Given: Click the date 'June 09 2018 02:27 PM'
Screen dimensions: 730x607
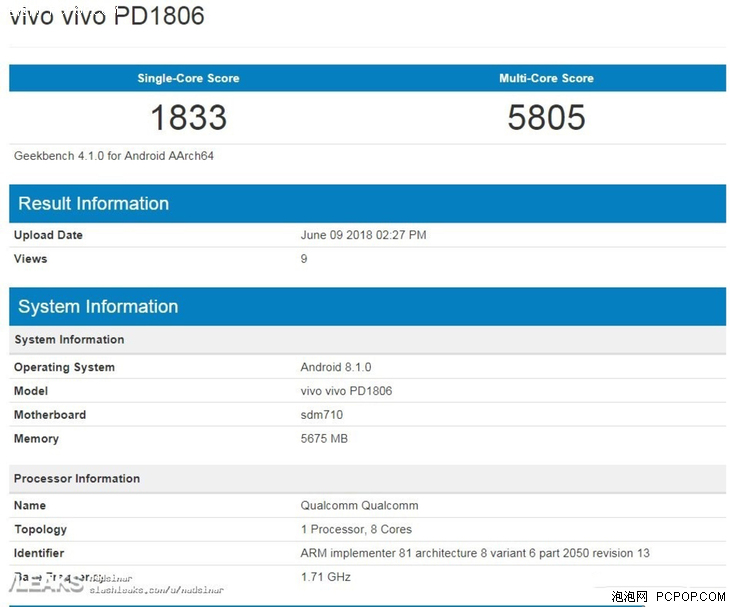Looking at the screenshot, I should point(363,235).
